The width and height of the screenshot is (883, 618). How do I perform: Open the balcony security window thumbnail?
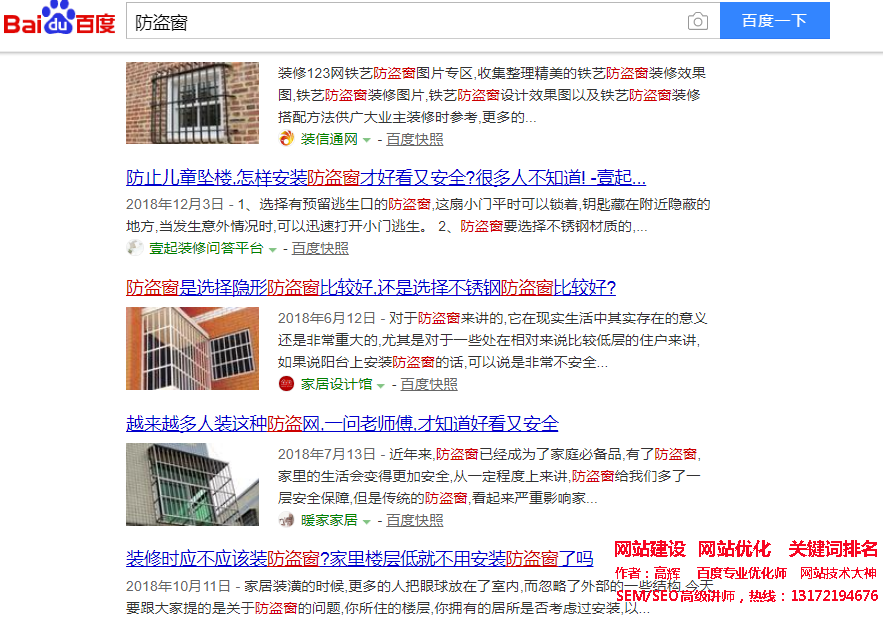192,348
